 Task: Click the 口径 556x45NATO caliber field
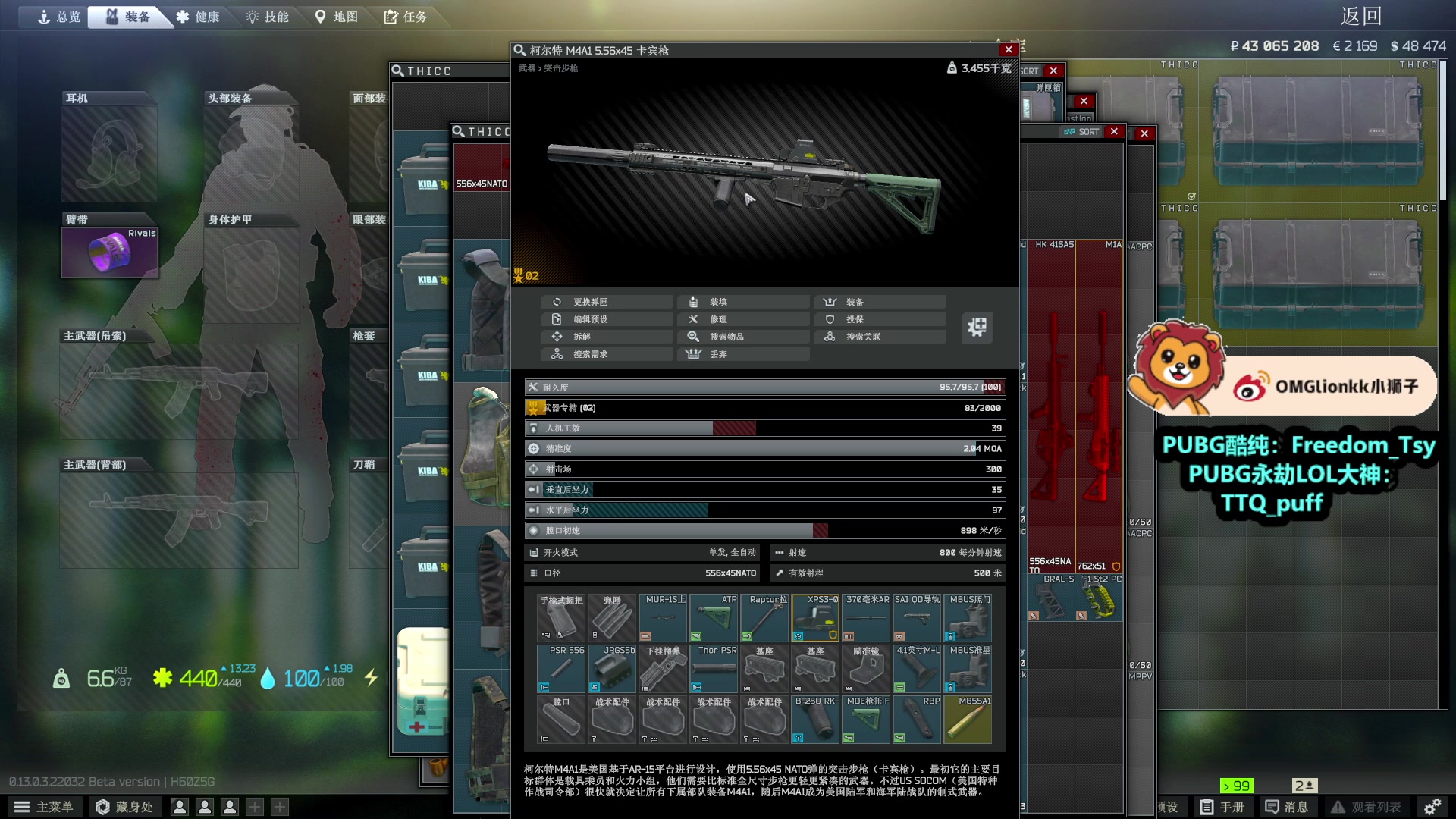point(643,573)
